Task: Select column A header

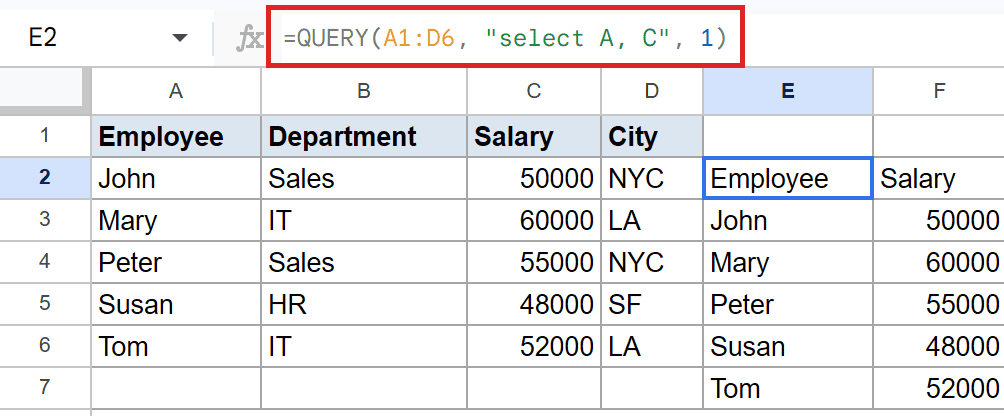Action: pos(176,91)
